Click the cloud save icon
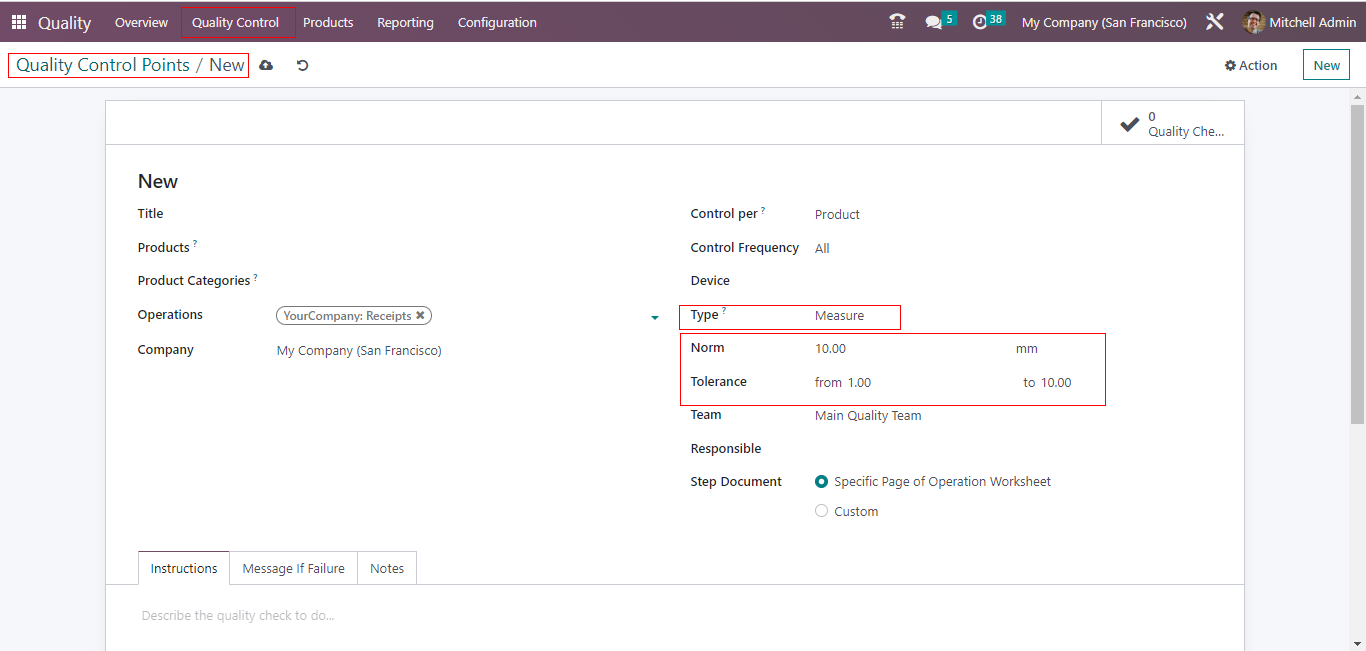The width and height of the screenshot is (1366, 651). point(266,65)
